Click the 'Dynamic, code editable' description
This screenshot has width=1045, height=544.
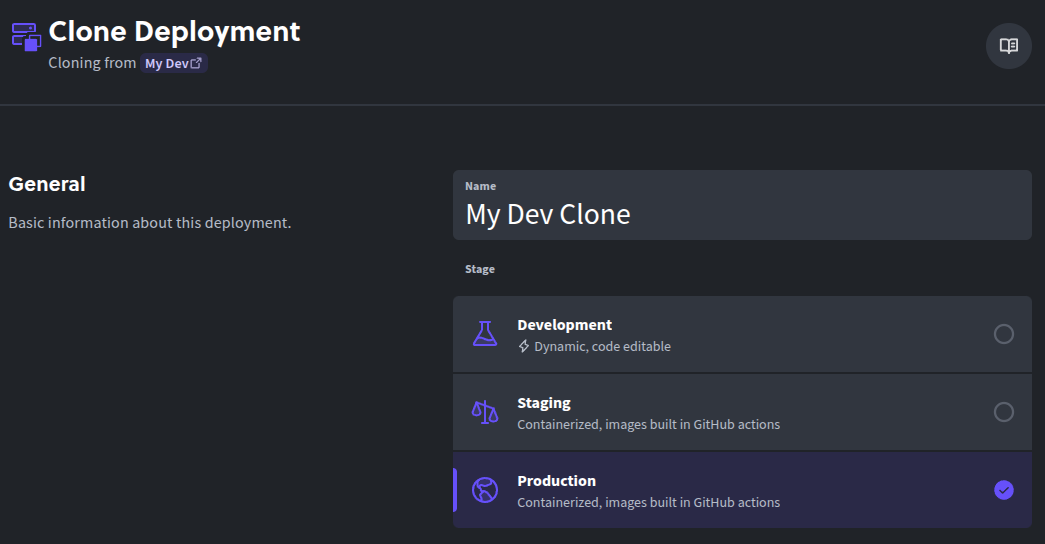(x=602, y=347)
